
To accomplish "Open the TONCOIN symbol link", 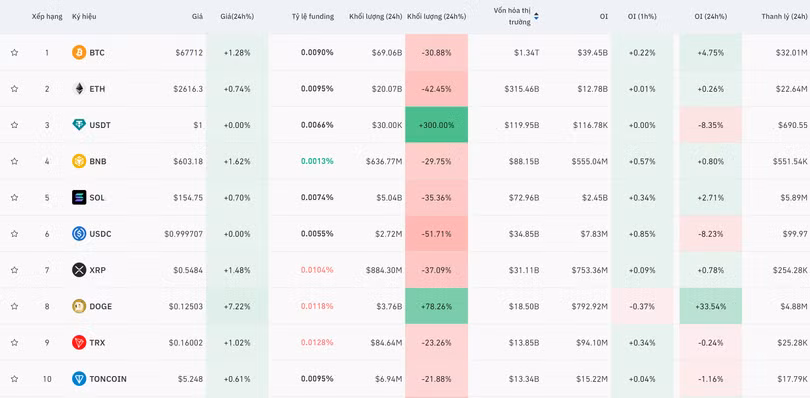I will 108,379.
